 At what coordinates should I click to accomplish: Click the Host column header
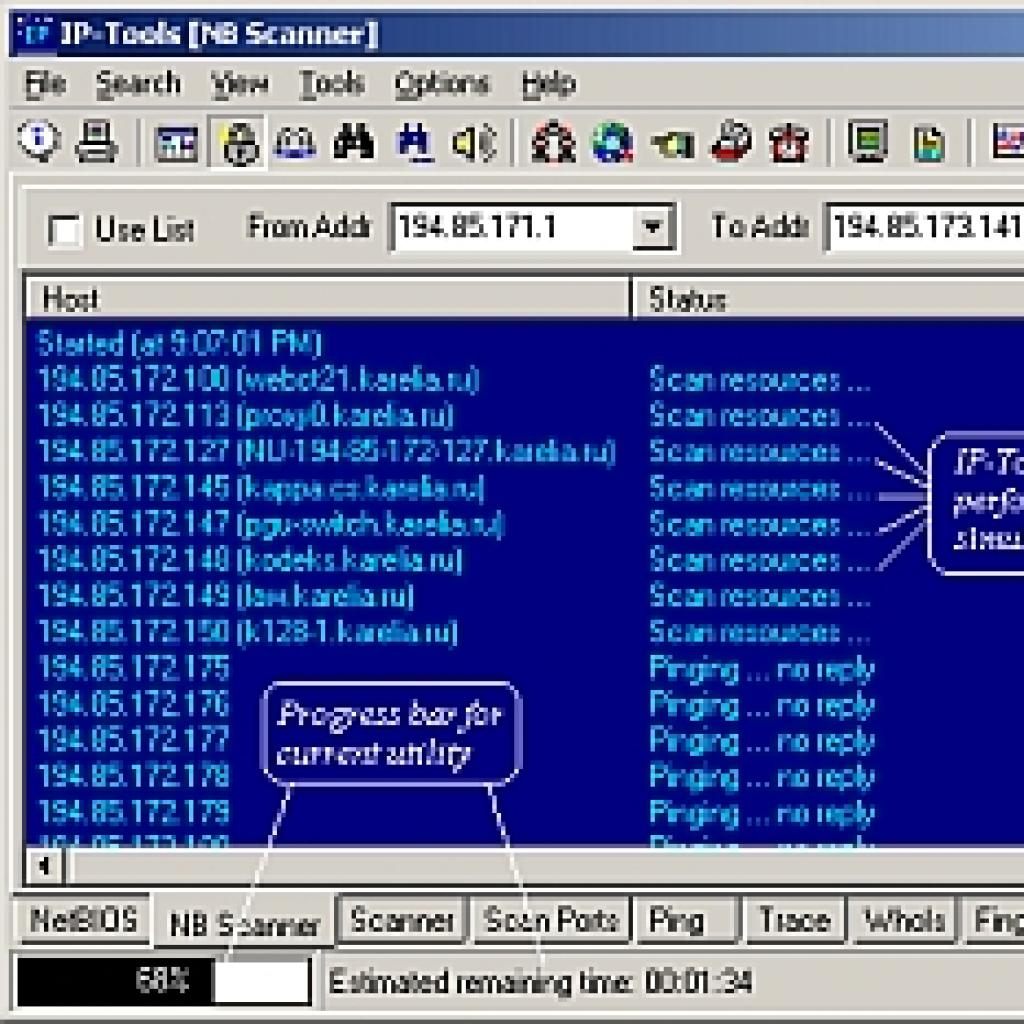point(327,298)
